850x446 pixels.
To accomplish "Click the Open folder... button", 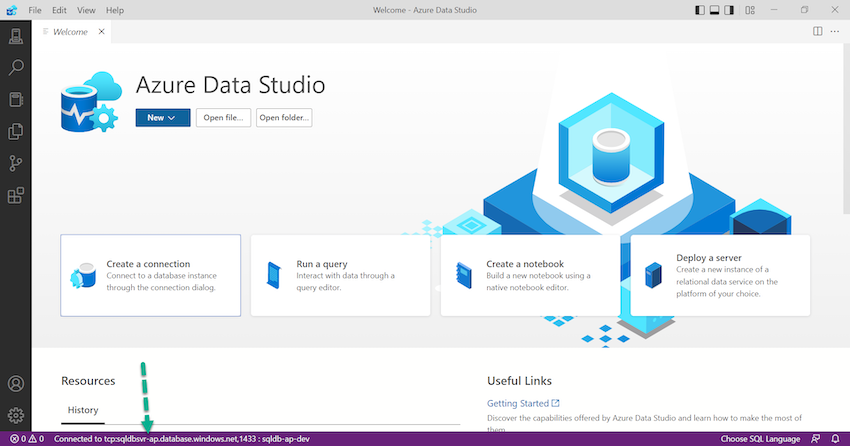I will point(284,118).
